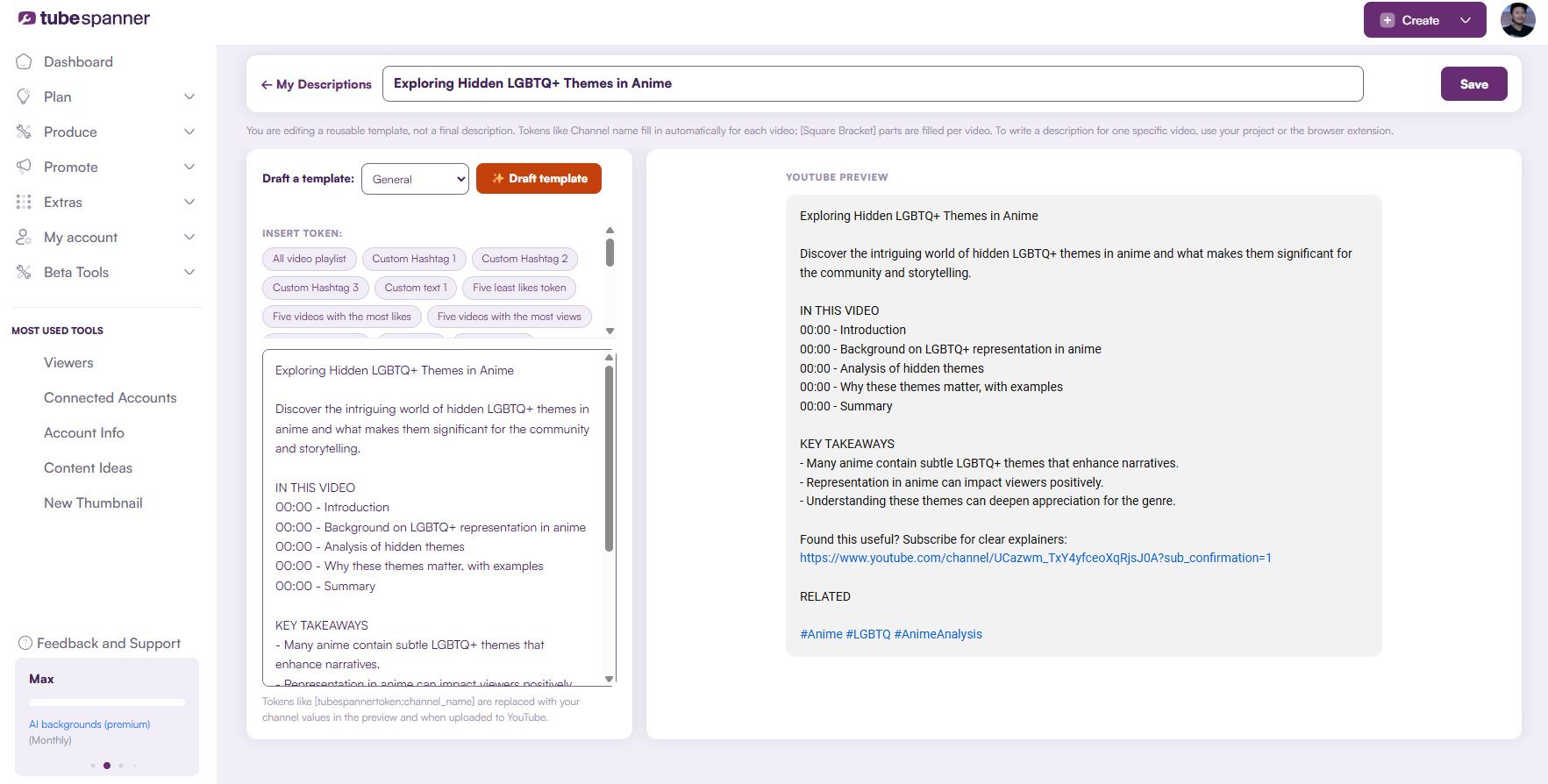Insert the Custom Hashtag 2 token
The height and width of the screenshot is (784, 1548).
(524, 259)
